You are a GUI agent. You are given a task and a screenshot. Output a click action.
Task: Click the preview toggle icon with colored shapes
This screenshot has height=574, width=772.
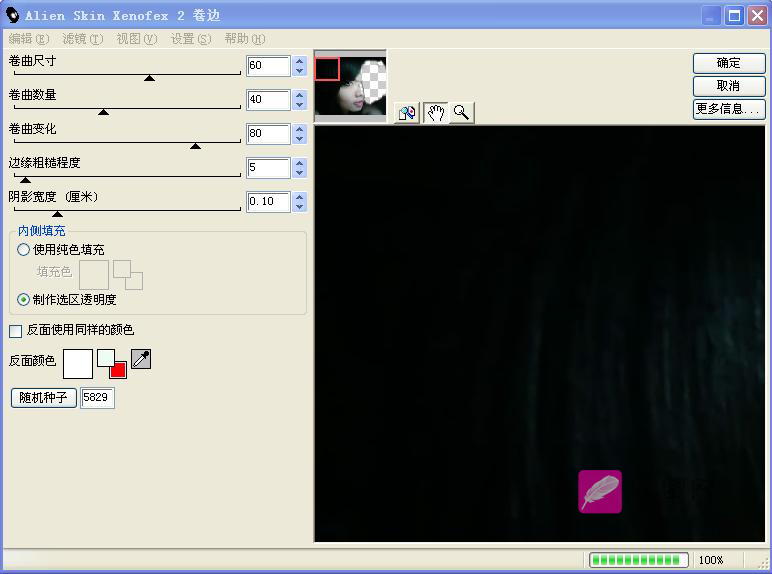coord(407,113)
